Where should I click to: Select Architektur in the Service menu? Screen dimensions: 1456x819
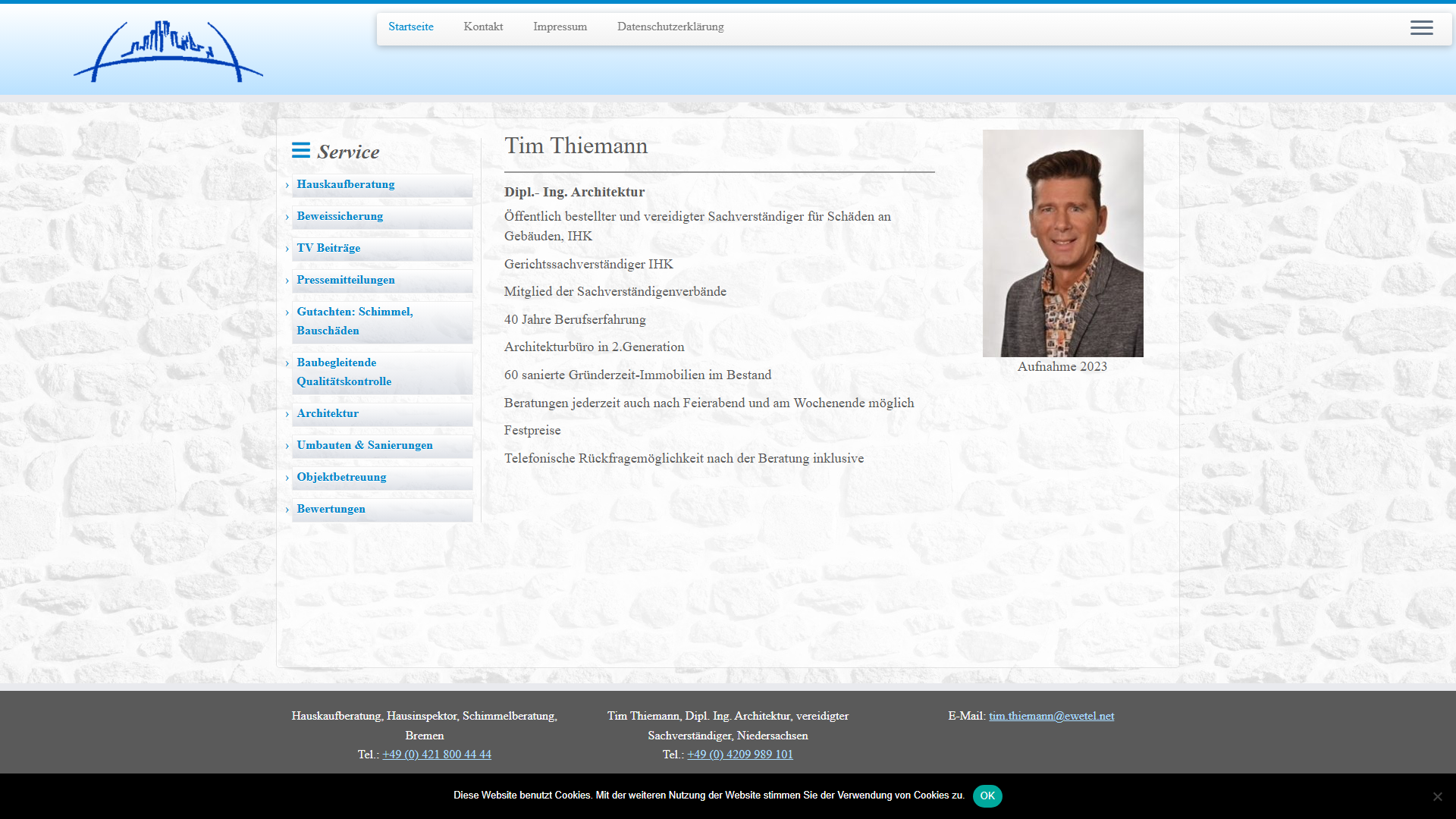(382, 414)
